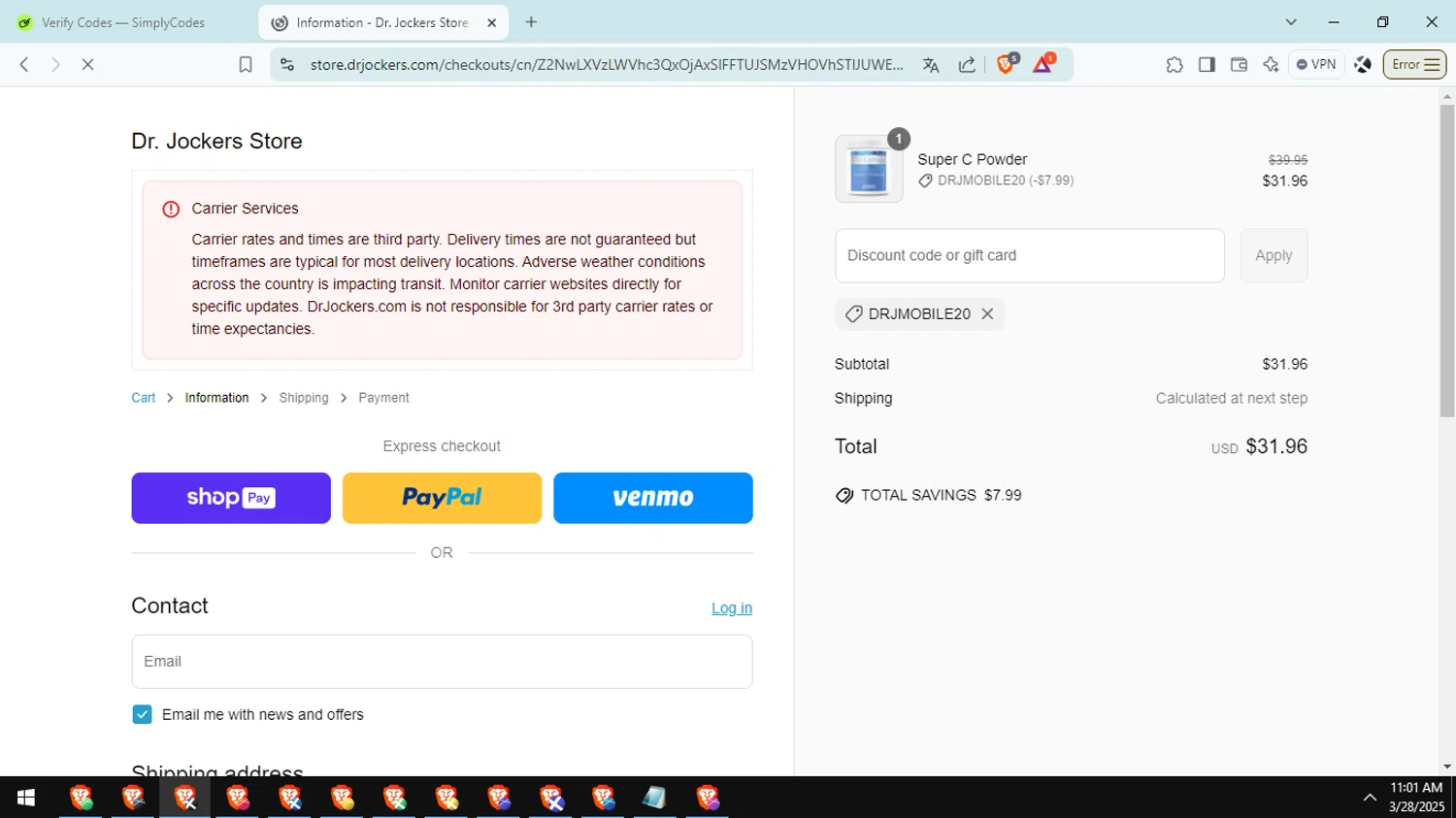Uncheck Email me with news and offers
The image size is (1456, 818).
click(x=142, y=714)
